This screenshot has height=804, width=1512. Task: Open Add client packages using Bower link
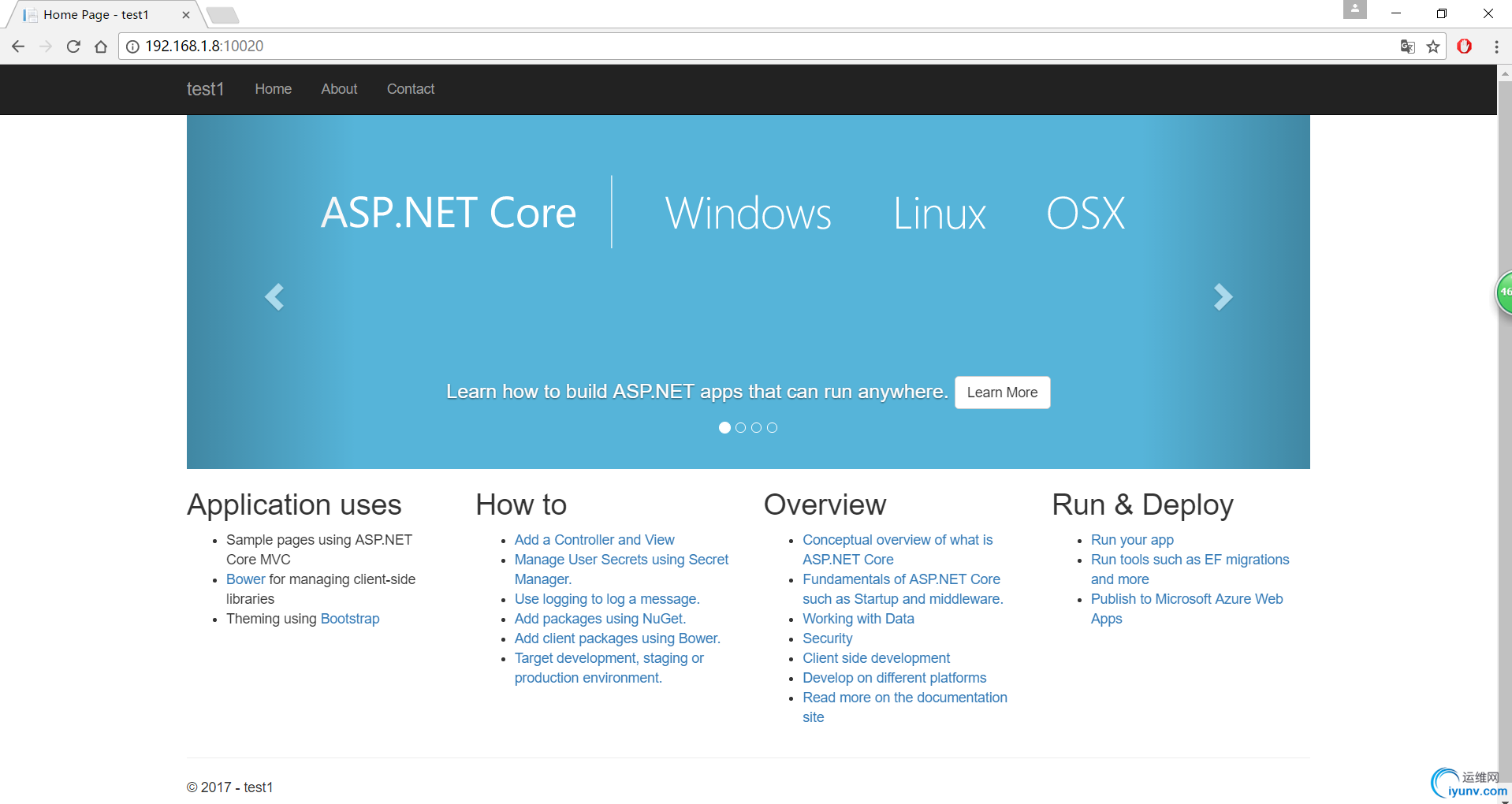[617, 638]
